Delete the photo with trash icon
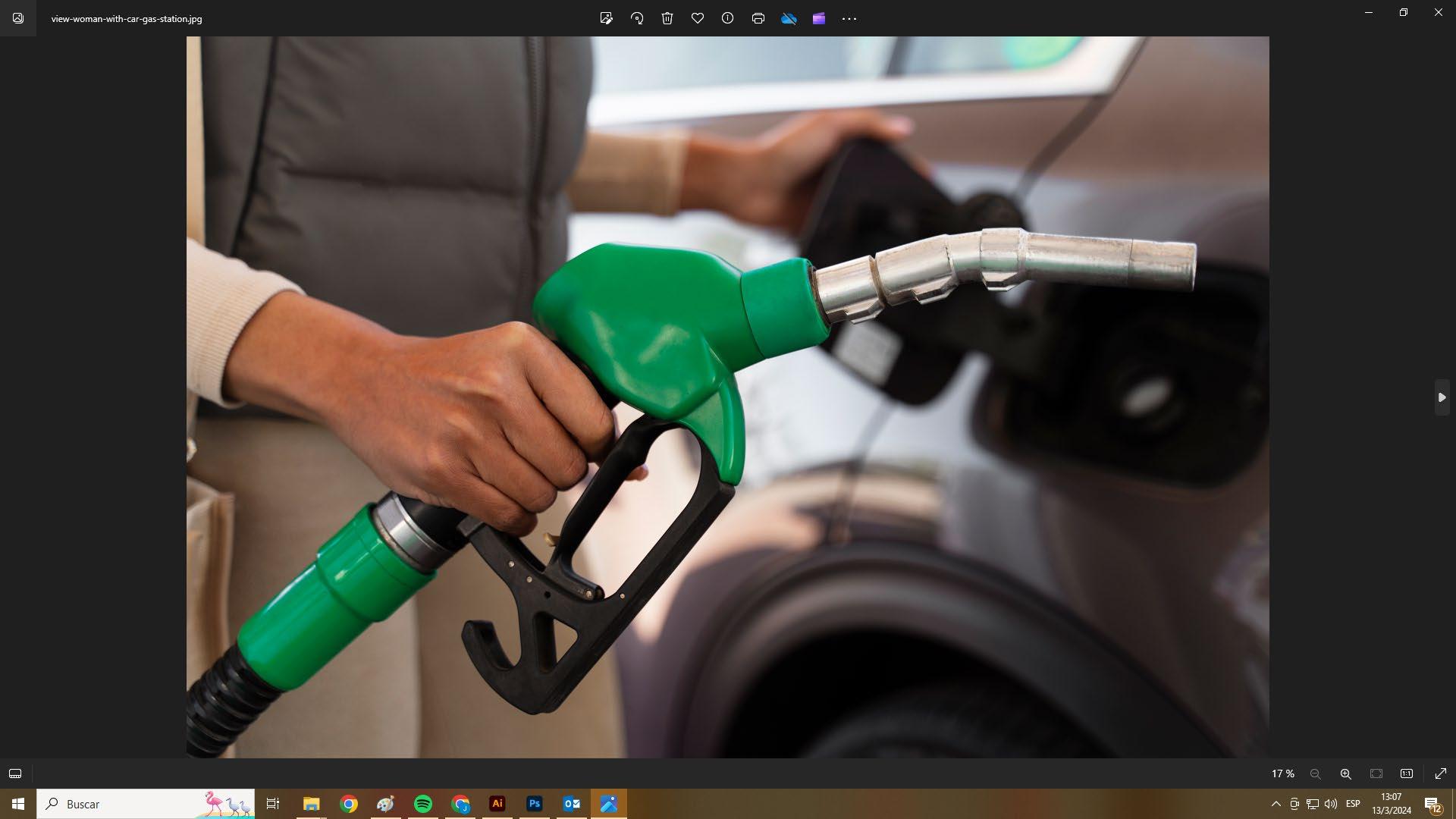The width and height of the screenshot is (1456, 819). click(667, 18)
